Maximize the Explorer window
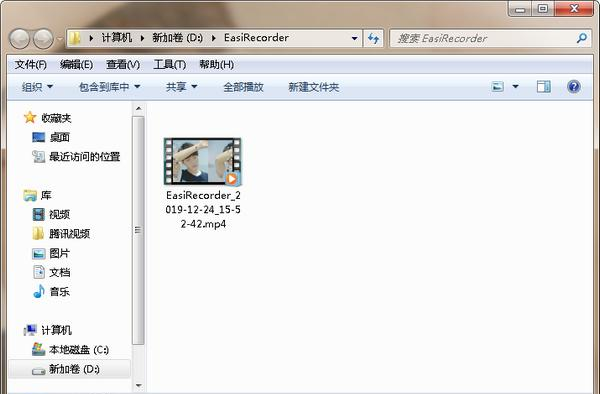This screenshot has width=600, height=394. [x=543, y=9]
